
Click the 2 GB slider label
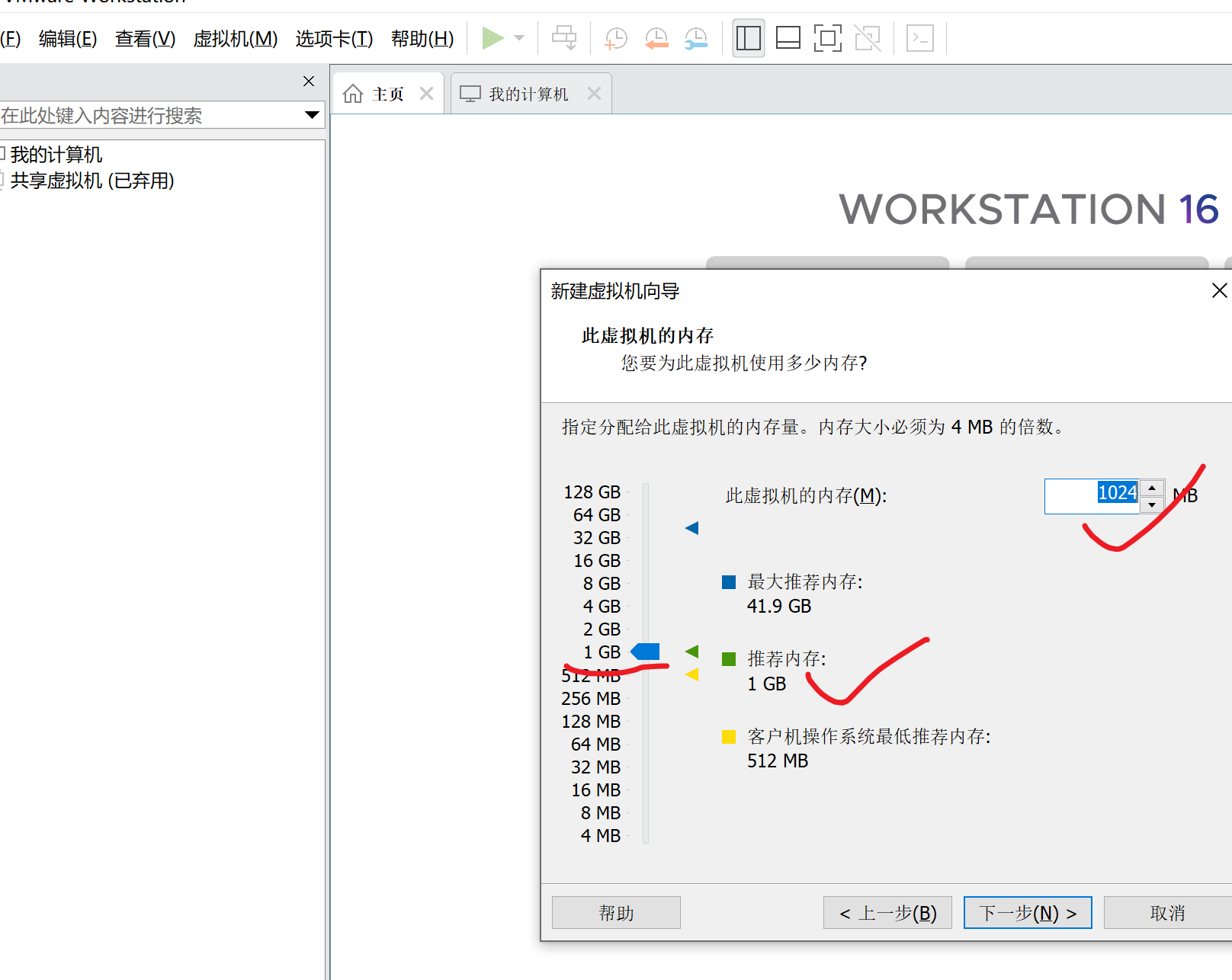point(602,629)
